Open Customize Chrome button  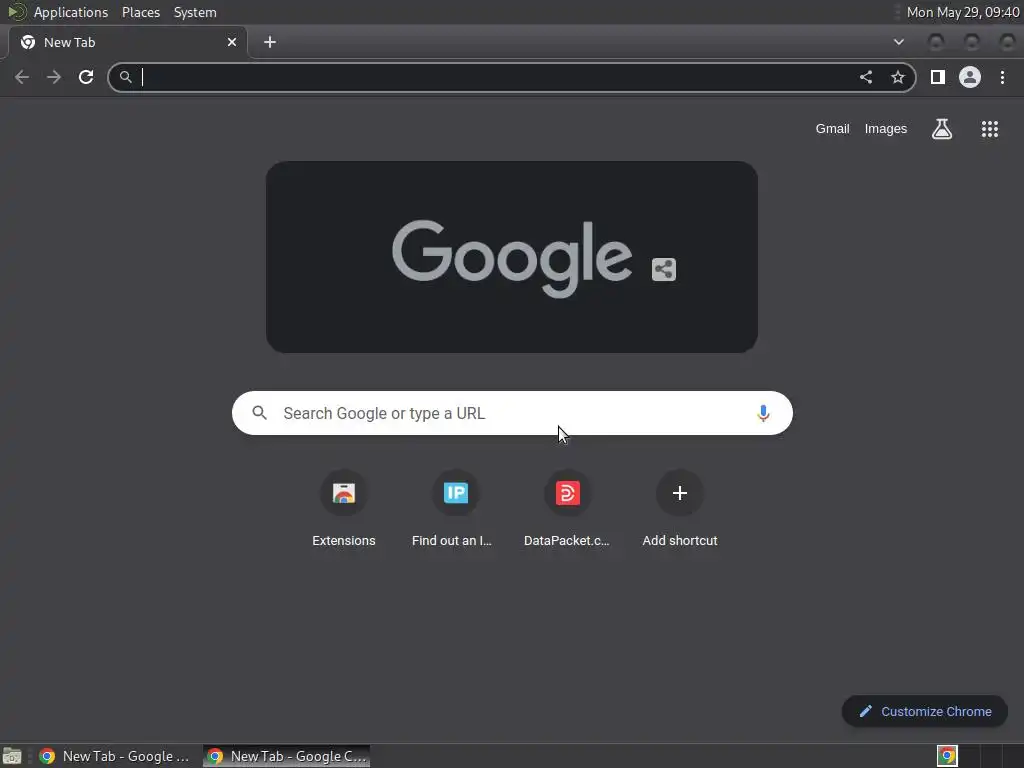pyautogui.click(x=925, y=711)
